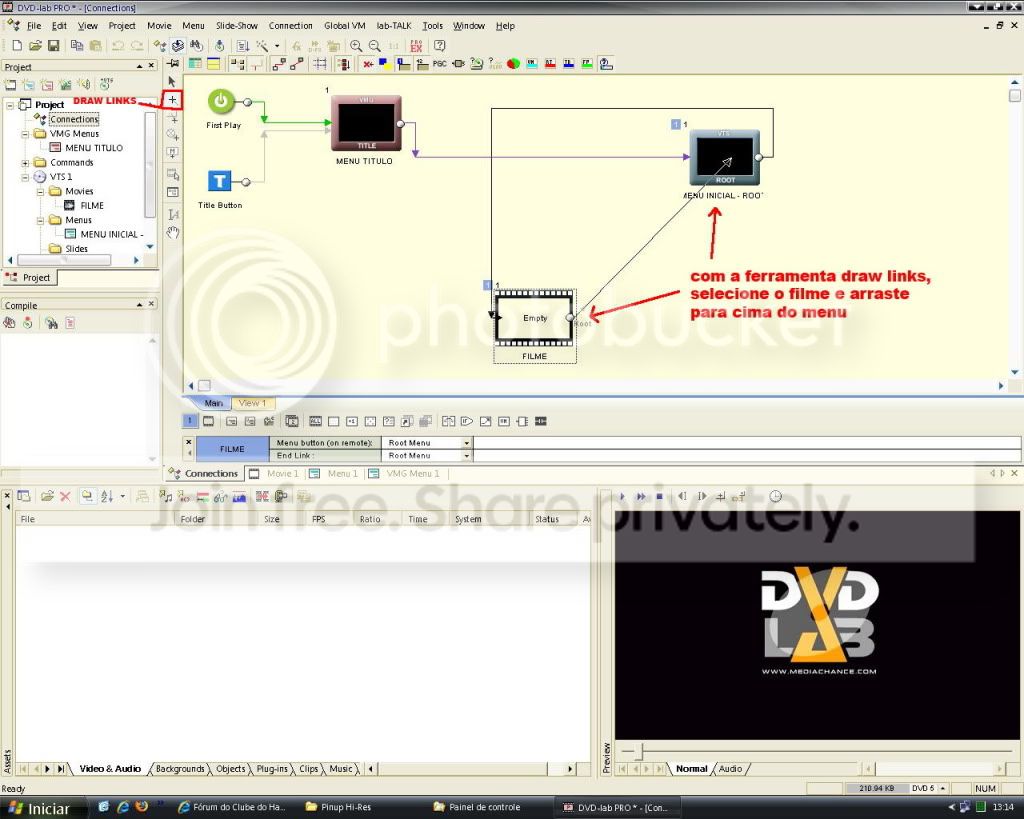Switch to the View 1 tab
This screenshot has width=1024, height=819.
(252, 404)
